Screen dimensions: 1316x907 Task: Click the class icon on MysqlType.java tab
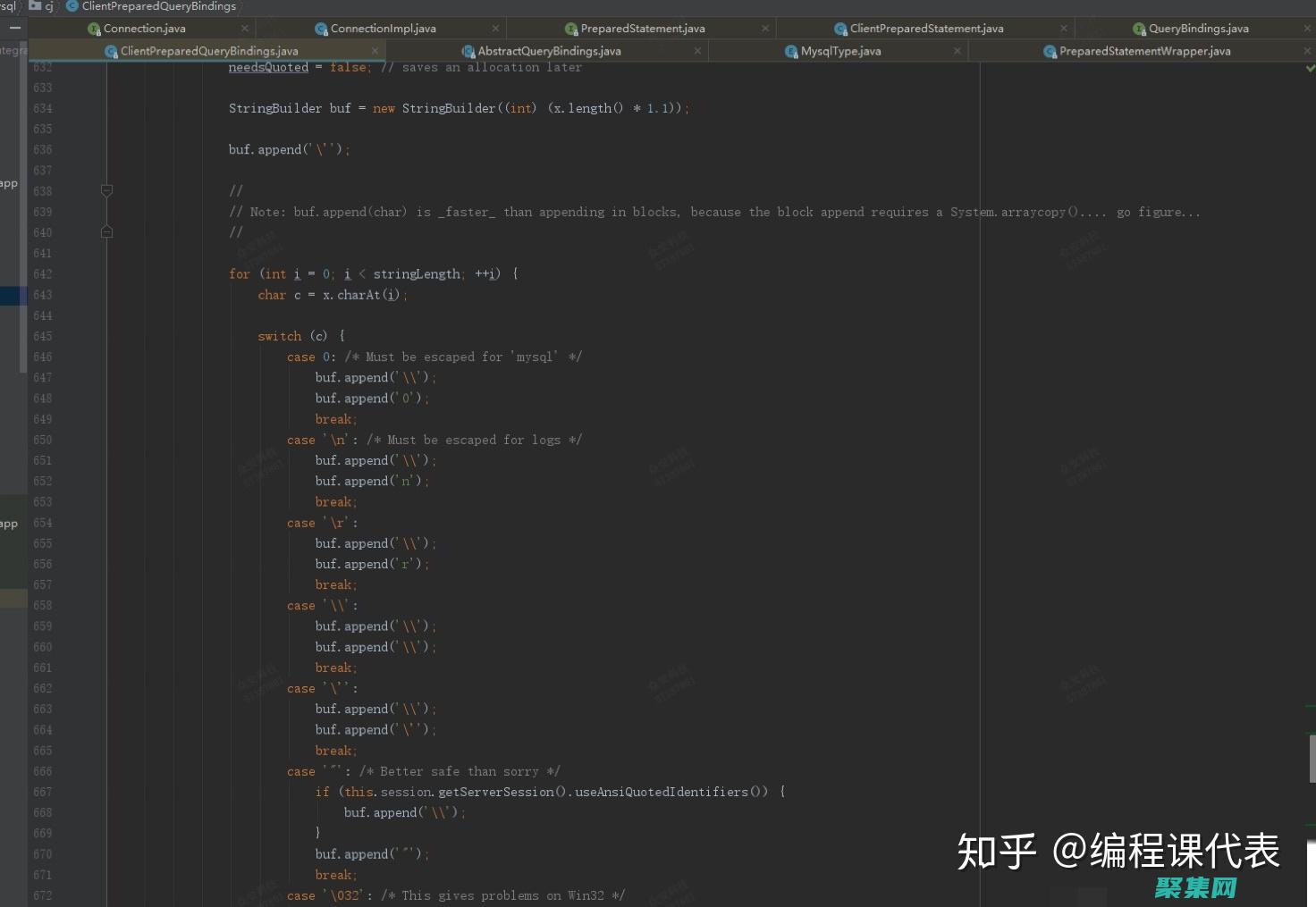click(x=790, y=51)
